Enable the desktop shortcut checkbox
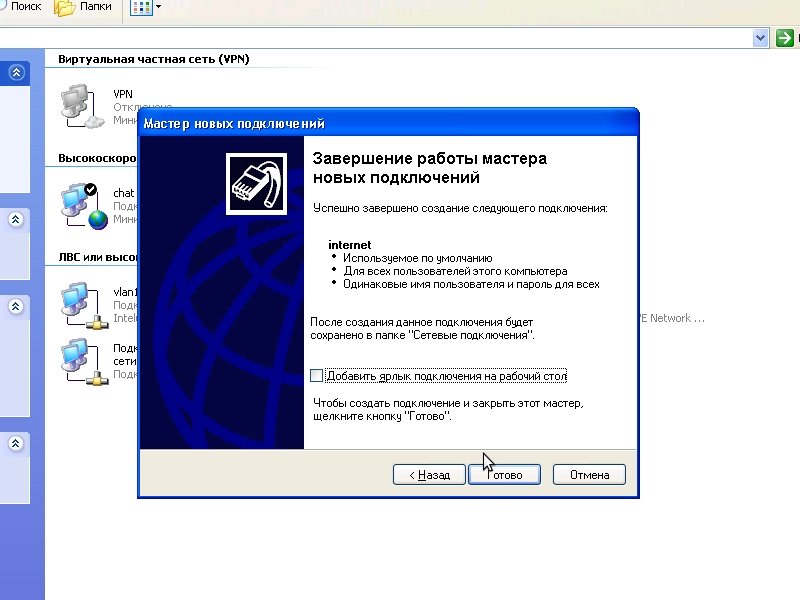The width and height of the screenshot is (800, 600). (x=316, y=376)
